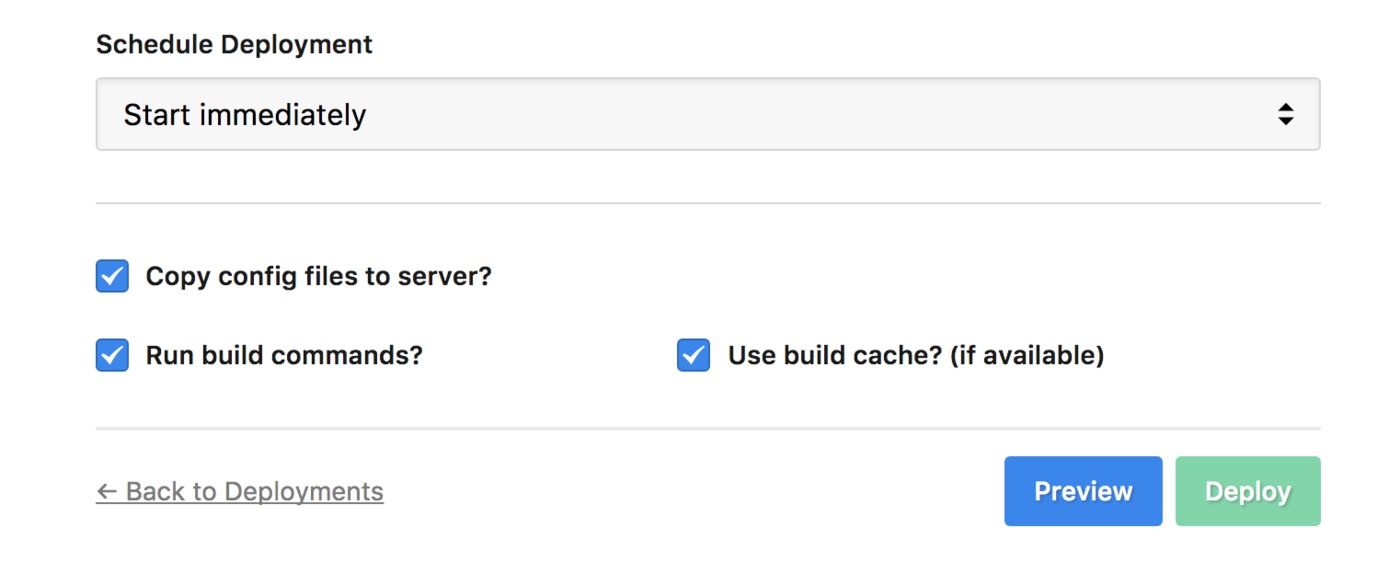Screen dimensions: 1400x574
Task: Toggle the Use build cache checkbox
Action: [x=694, y=355]
